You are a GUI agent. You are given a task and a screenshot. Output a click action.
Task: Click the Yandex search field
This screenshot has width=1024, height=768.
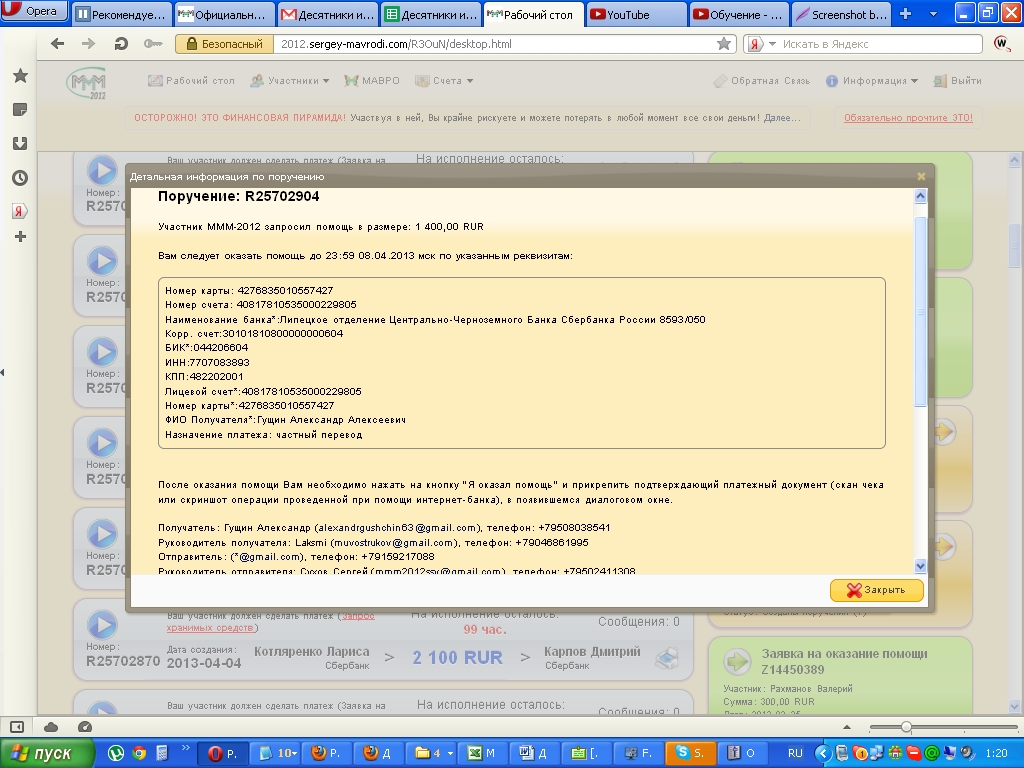click(x=880, y=44)
